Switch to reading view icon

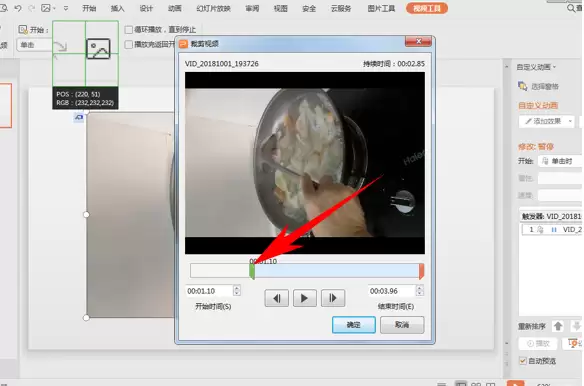tap(491, 384)
